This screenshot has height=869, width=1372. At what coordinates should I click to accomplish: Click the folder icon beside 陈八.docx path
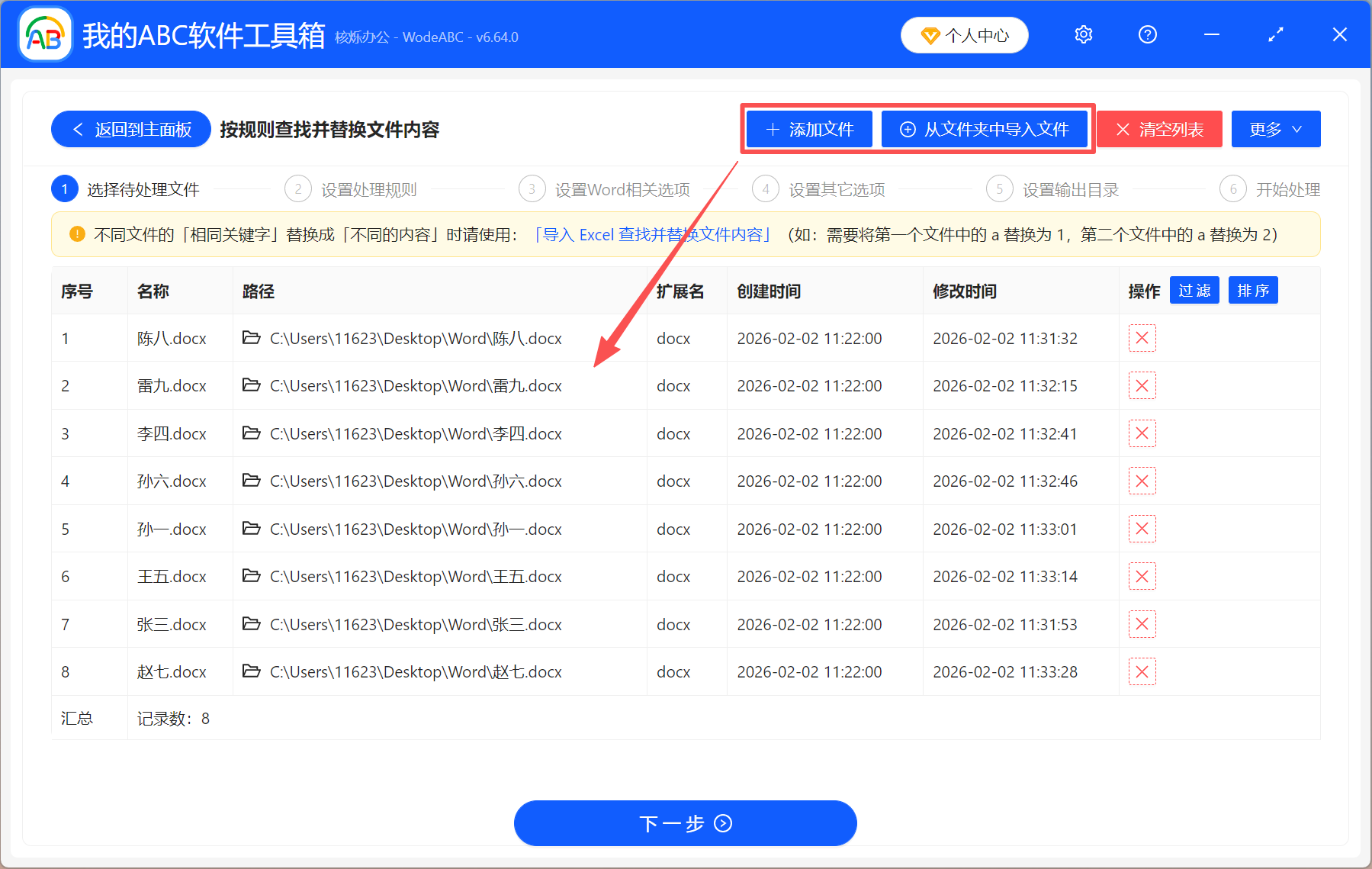pos(252,338)
